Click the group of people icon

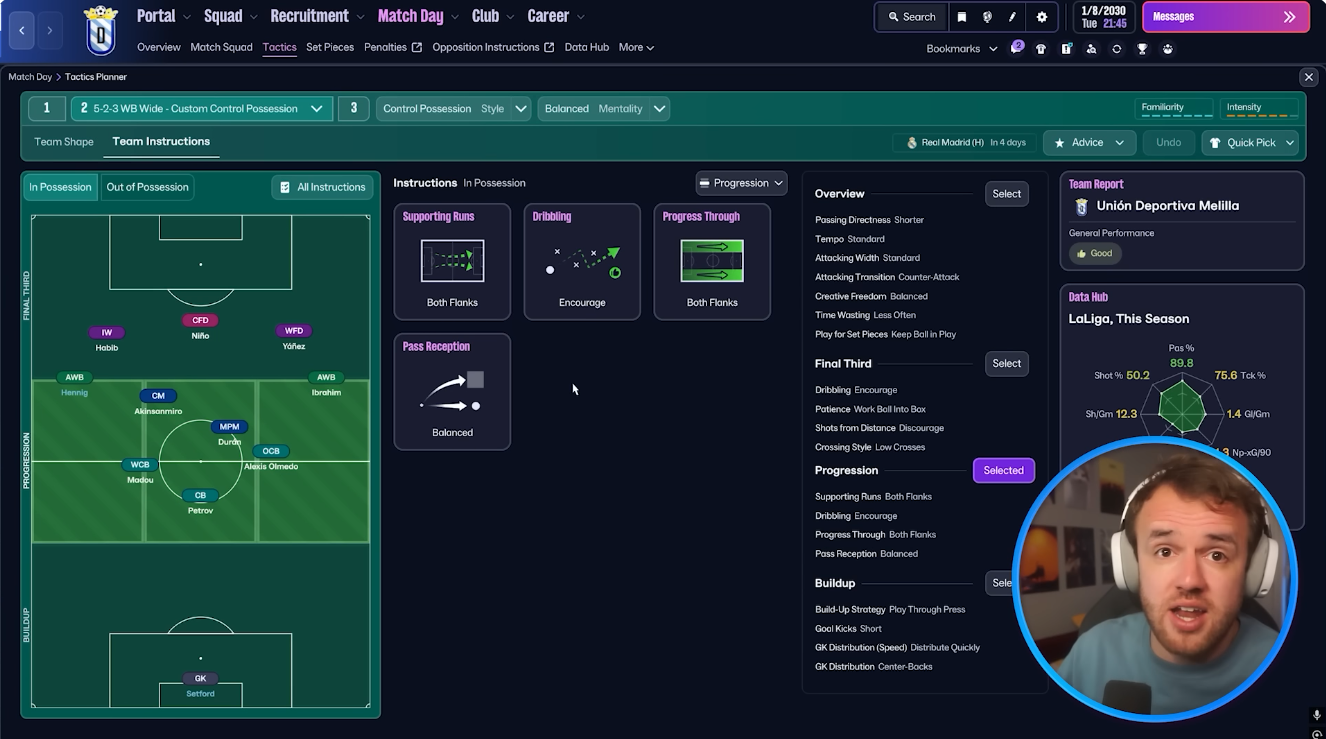tap(1167, 49)
